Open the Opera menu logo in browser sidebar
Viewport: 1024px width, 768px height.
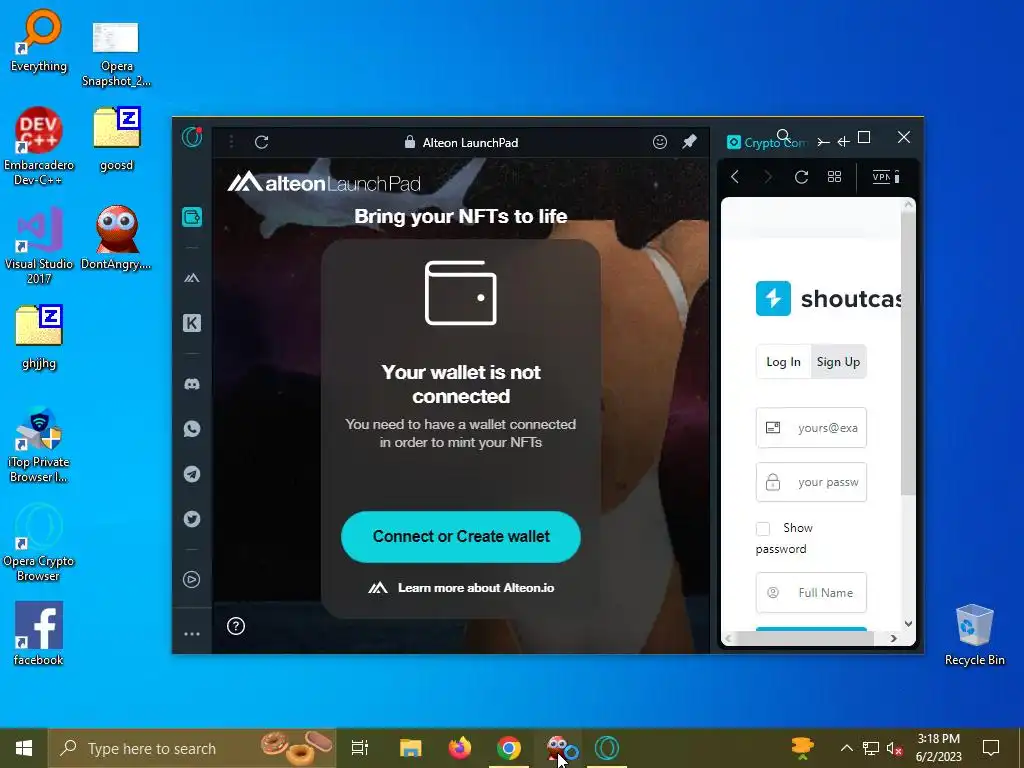point(192,137)
